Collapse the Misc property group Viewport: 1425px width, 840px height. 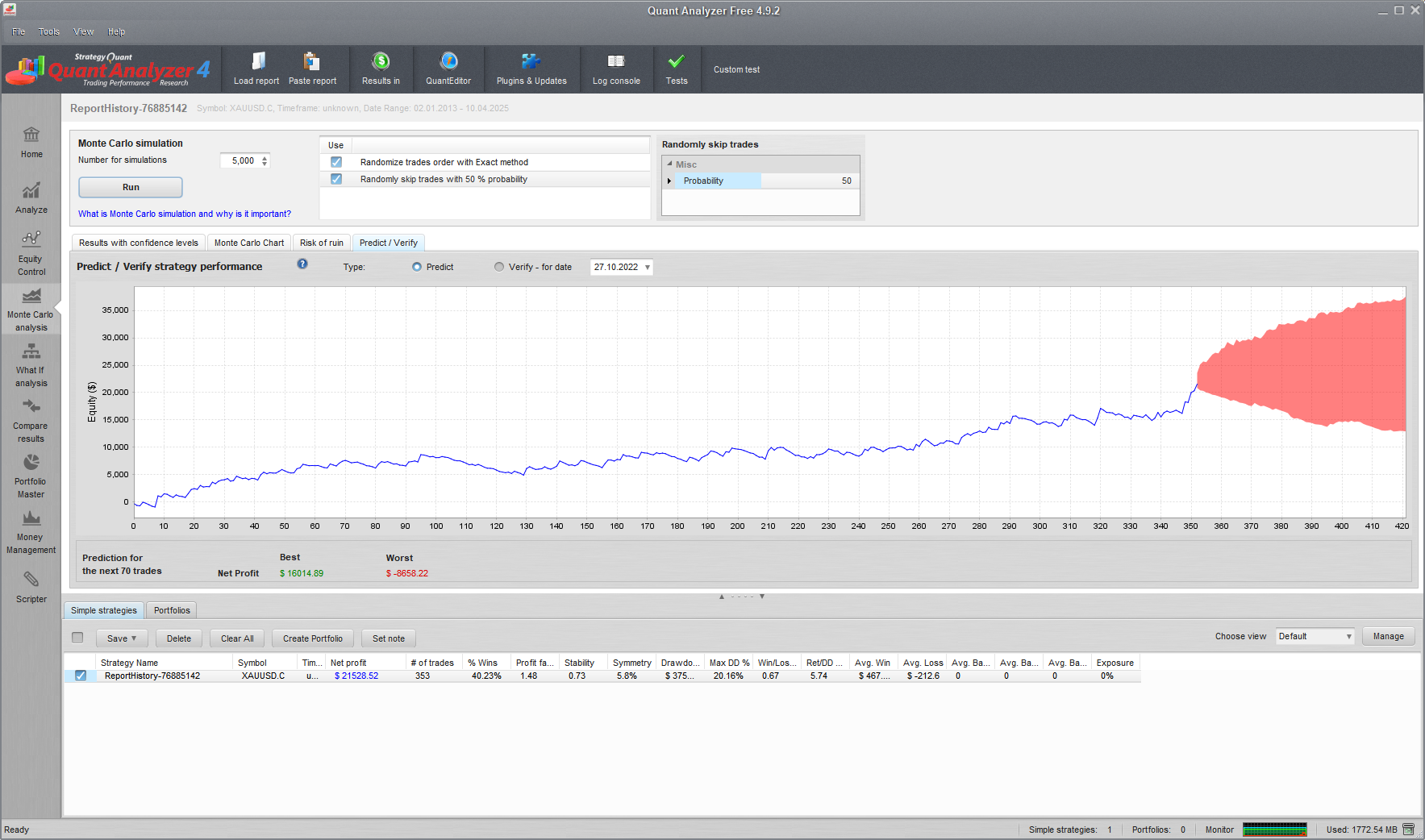coord(669,164)
